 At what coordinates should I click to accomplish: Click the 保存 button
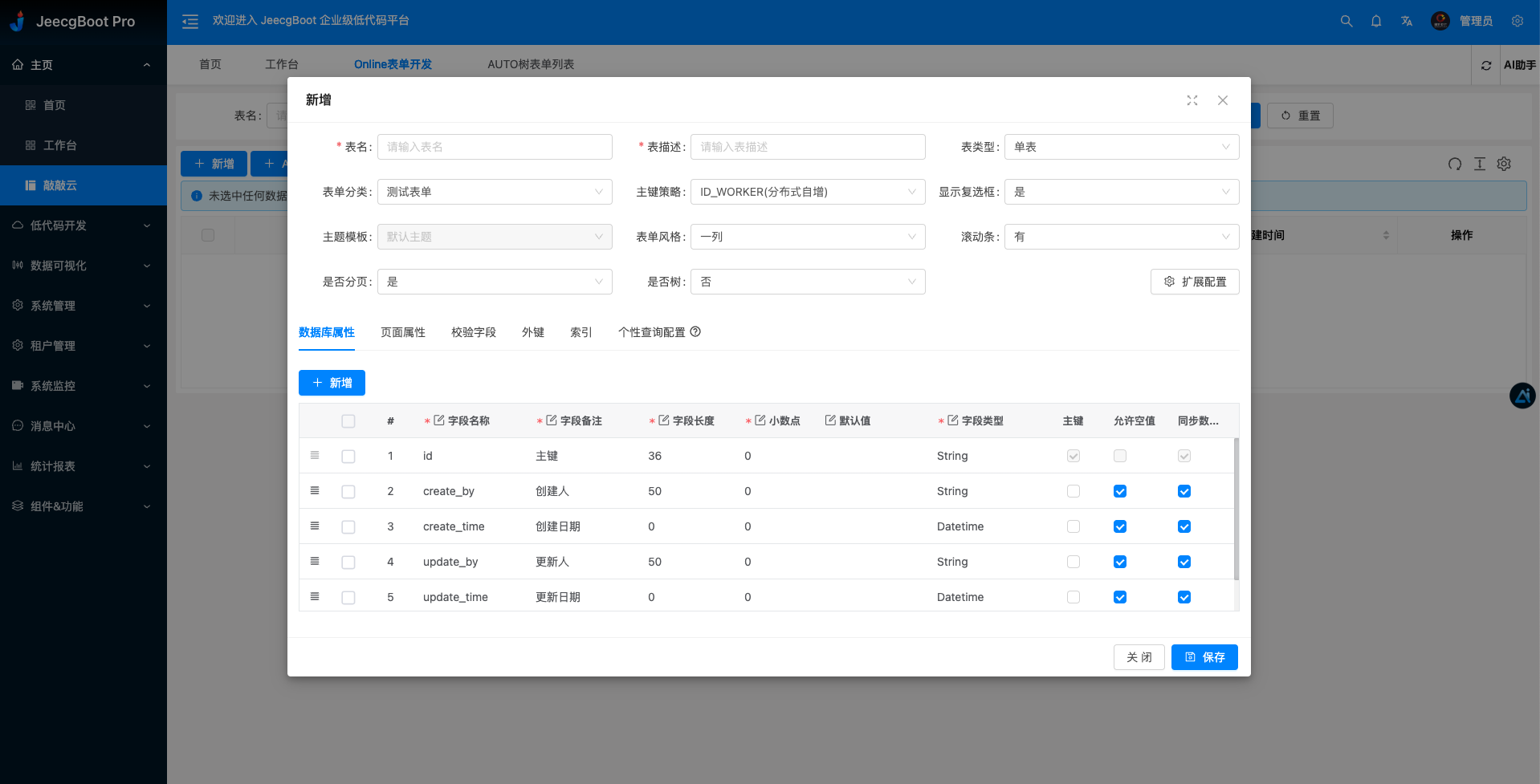[1204, 657]
